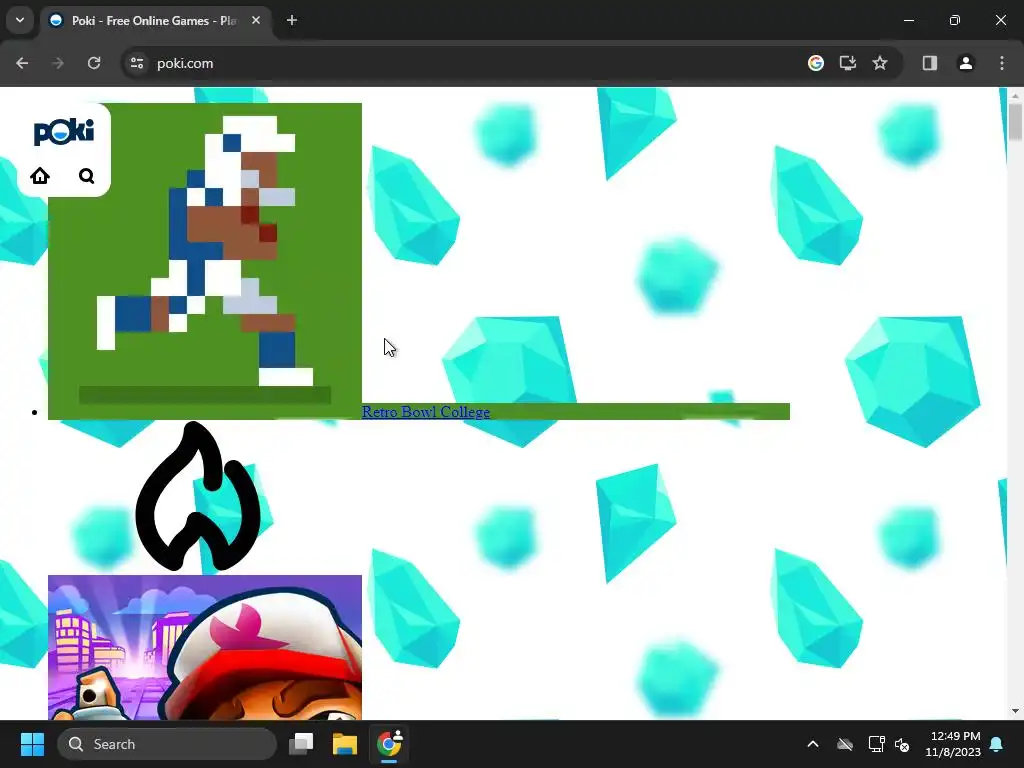Open the notifications bell
This screenshot has width=1024, height=768.
[x=997, y=744]
